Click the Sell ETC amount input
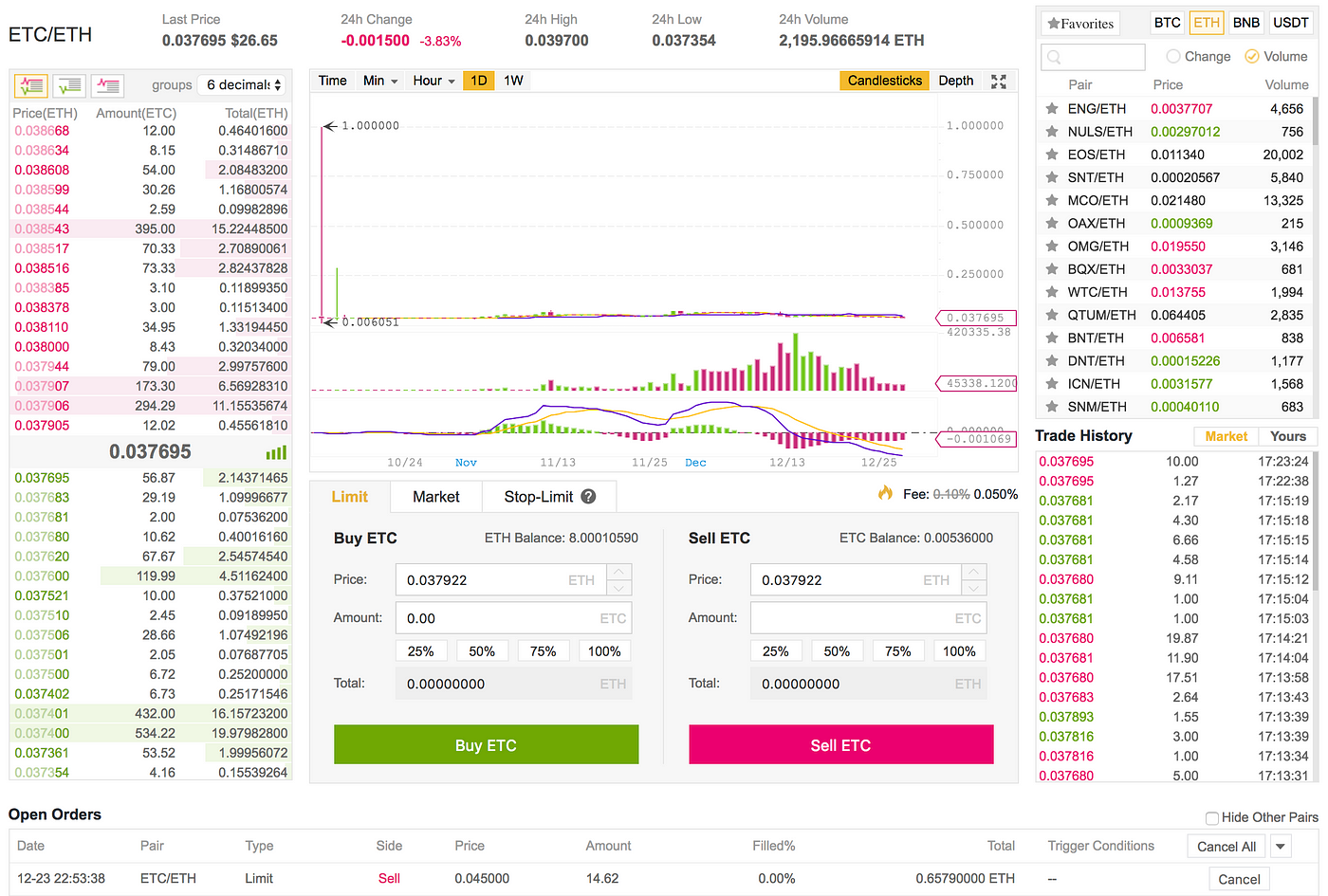Image resolution: width=1328 pixels, height=896 pixels. tap(868, 618)
